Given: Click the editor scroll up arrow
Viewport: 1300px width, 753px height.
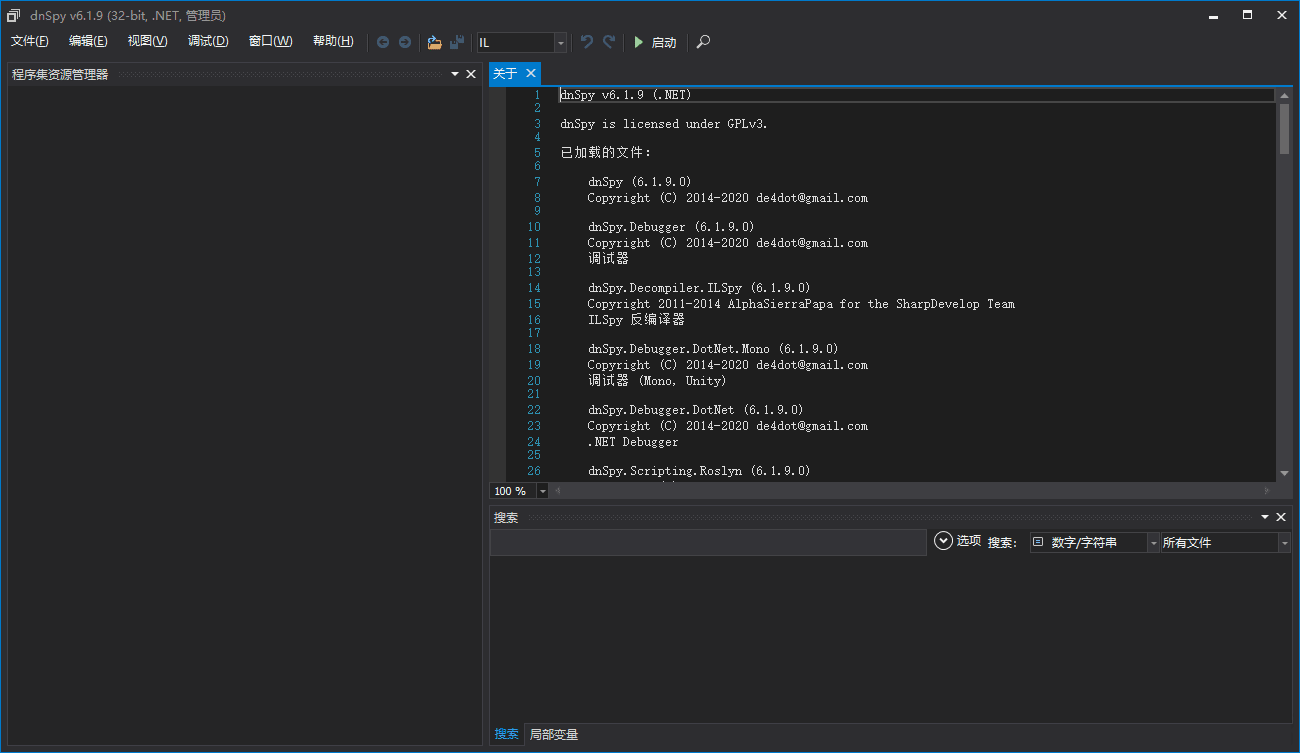Looking at the screenshot, I should click(1284, 98).
